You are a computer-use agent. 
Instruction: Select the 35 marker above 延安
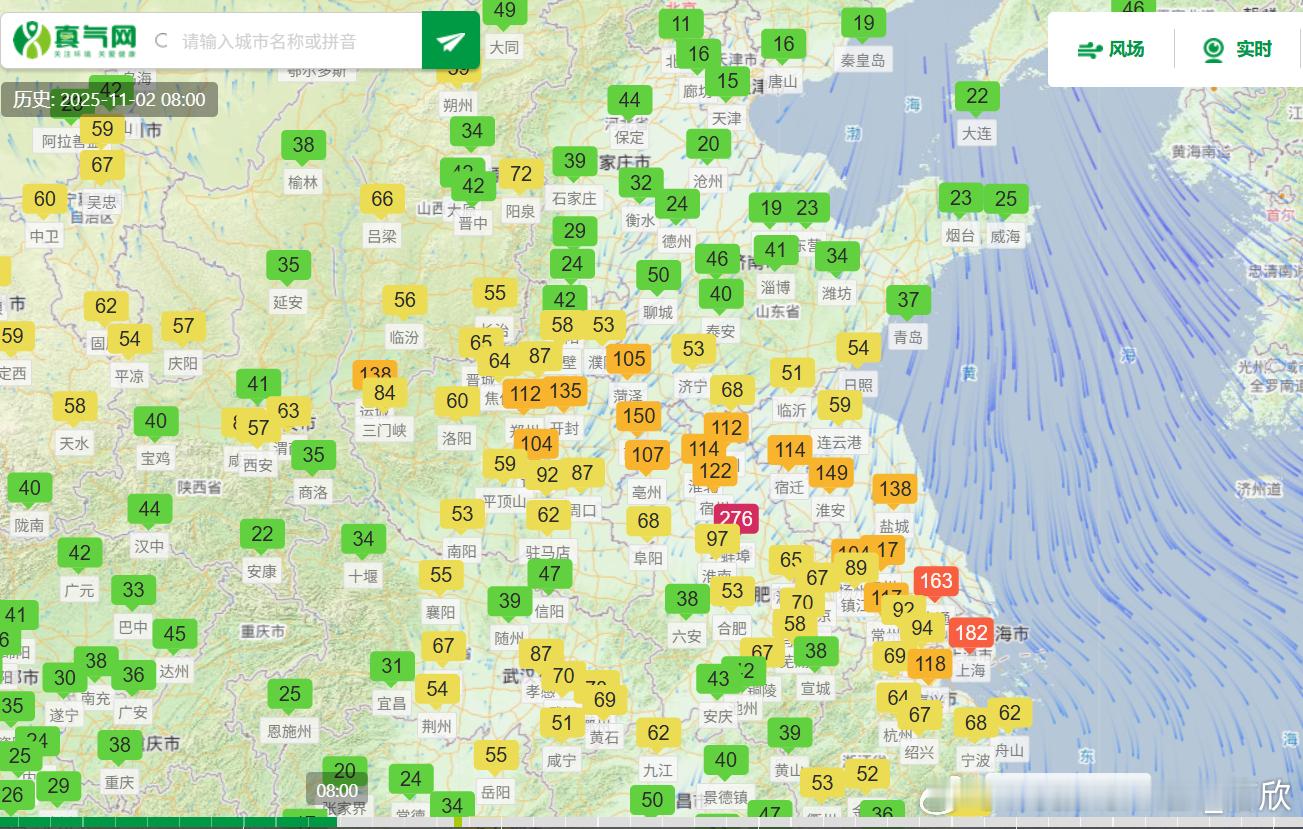pos(288,265)
